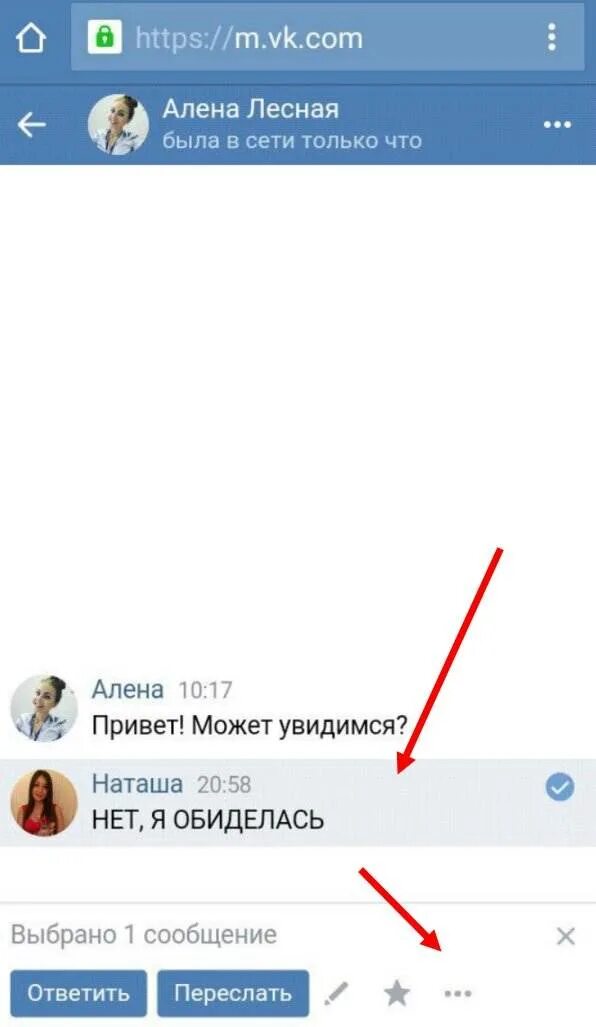Mark message important with star icon

point(397,994)
